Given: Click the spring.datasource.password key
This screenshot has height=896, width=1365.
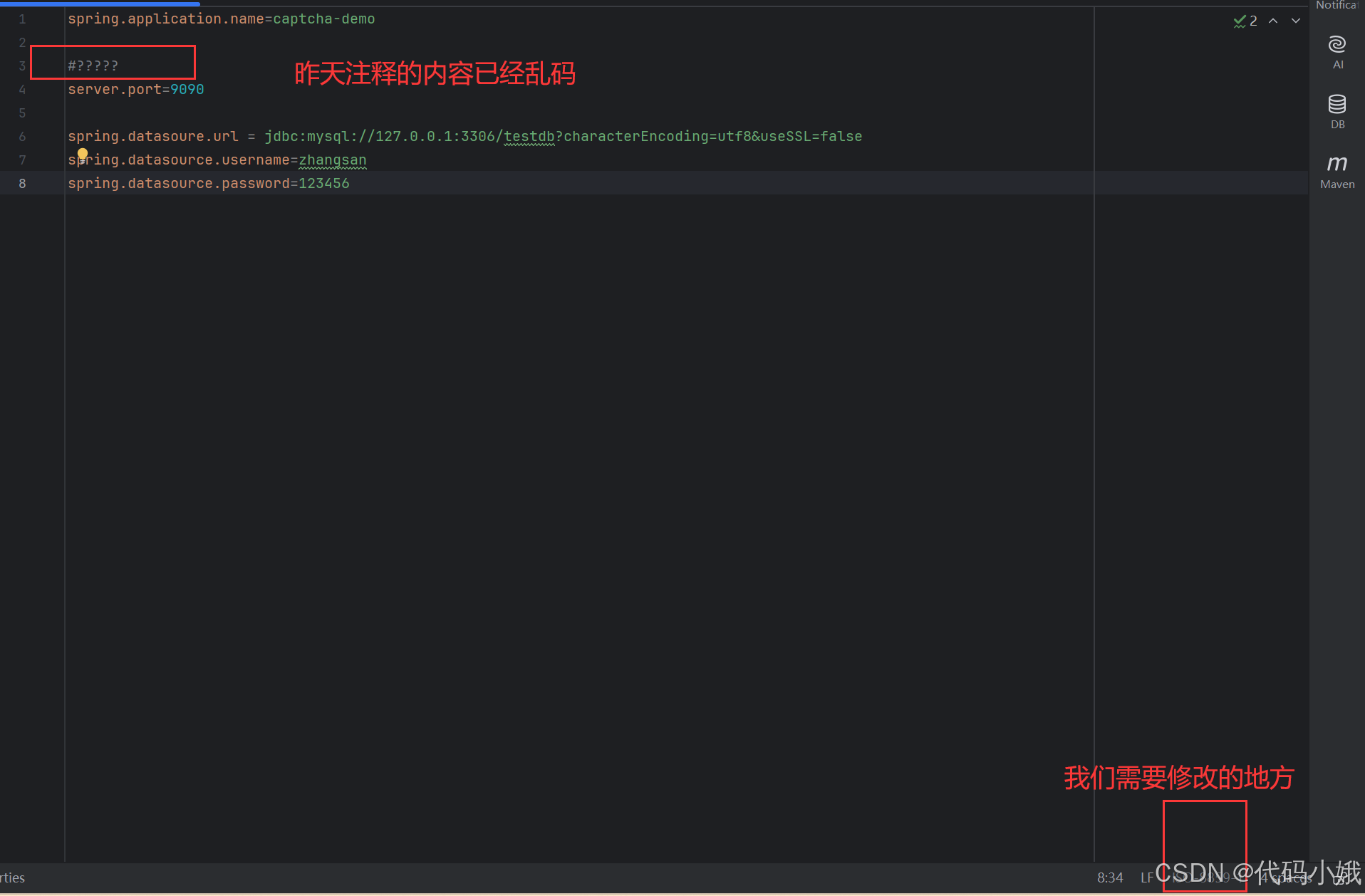Looking at the screenshot, I should [179, 184].
